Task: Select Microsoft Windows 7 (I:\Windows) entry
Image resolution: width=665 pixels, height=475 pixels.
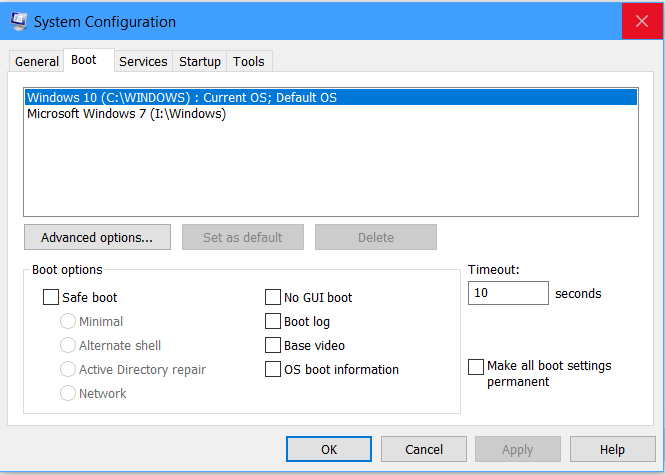Action: (x=331, y=114)
